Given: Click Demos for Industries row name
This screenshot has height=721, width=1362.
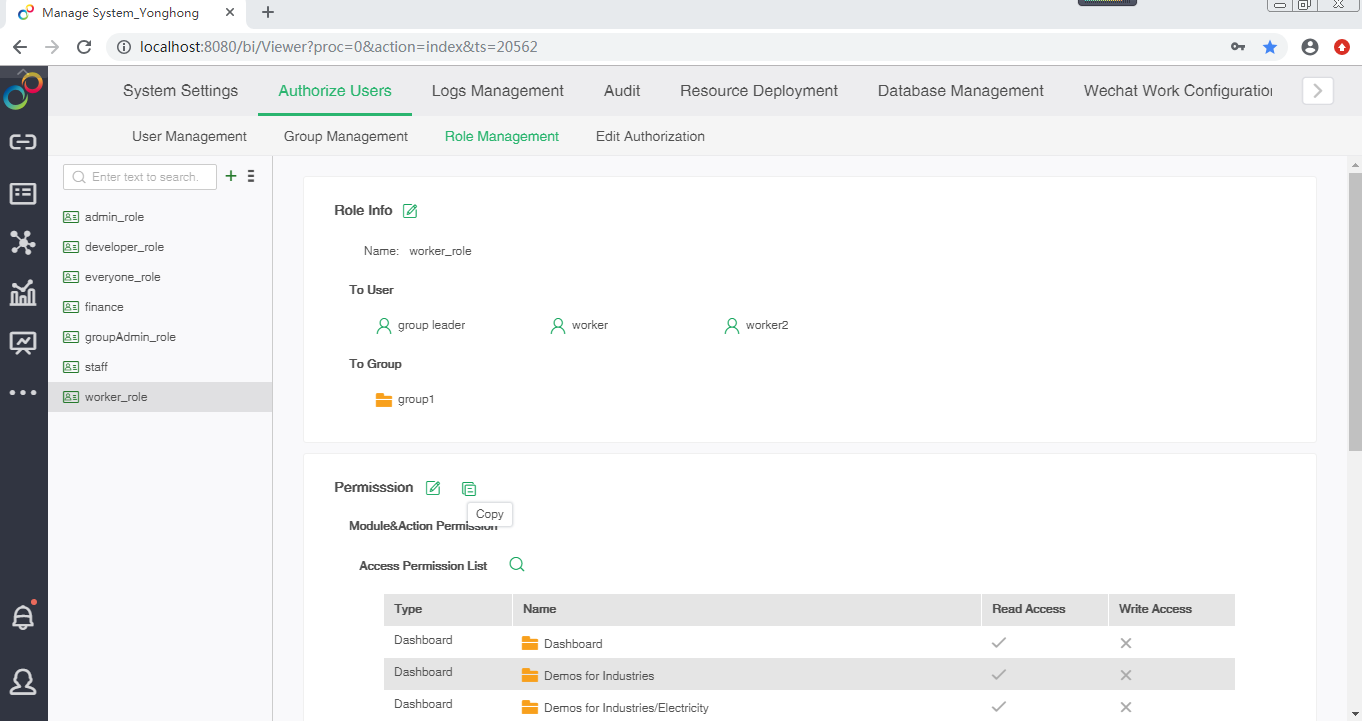Looking at the screenshot, I should click(x=599, y=676).
